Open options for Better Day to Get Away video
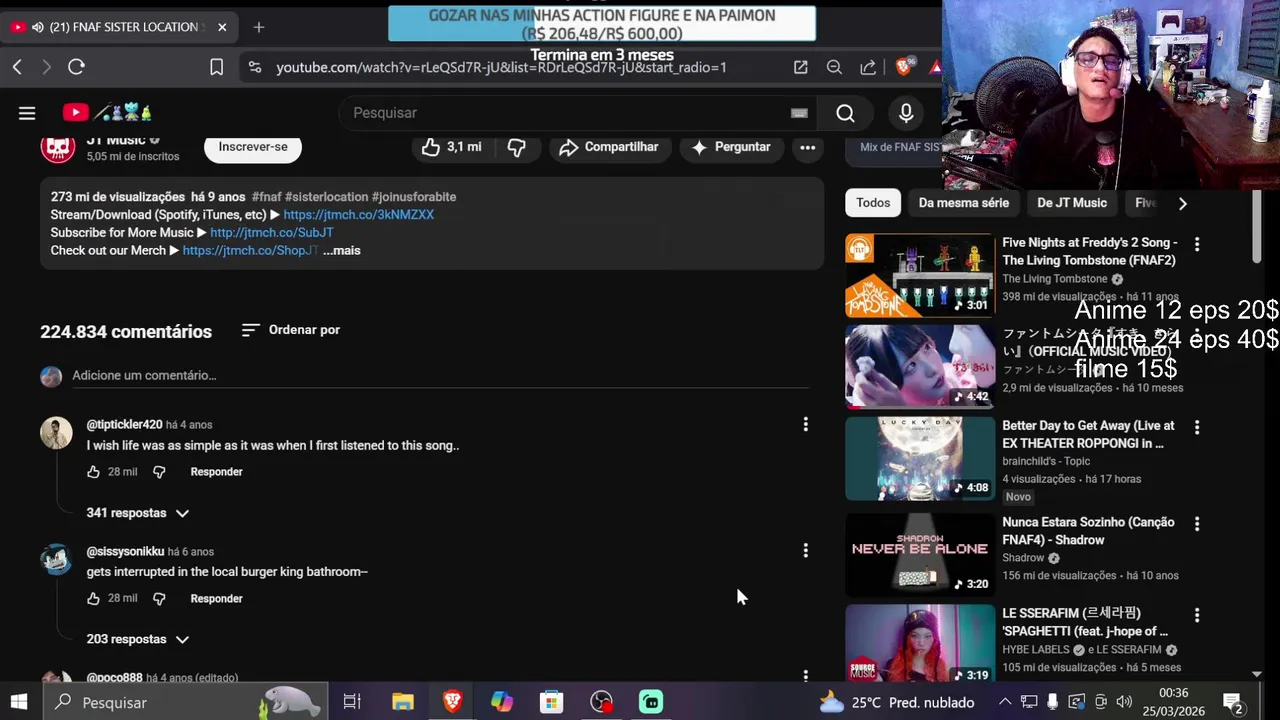Viewport: 1280px width, 720px height. click(1196, 427)
